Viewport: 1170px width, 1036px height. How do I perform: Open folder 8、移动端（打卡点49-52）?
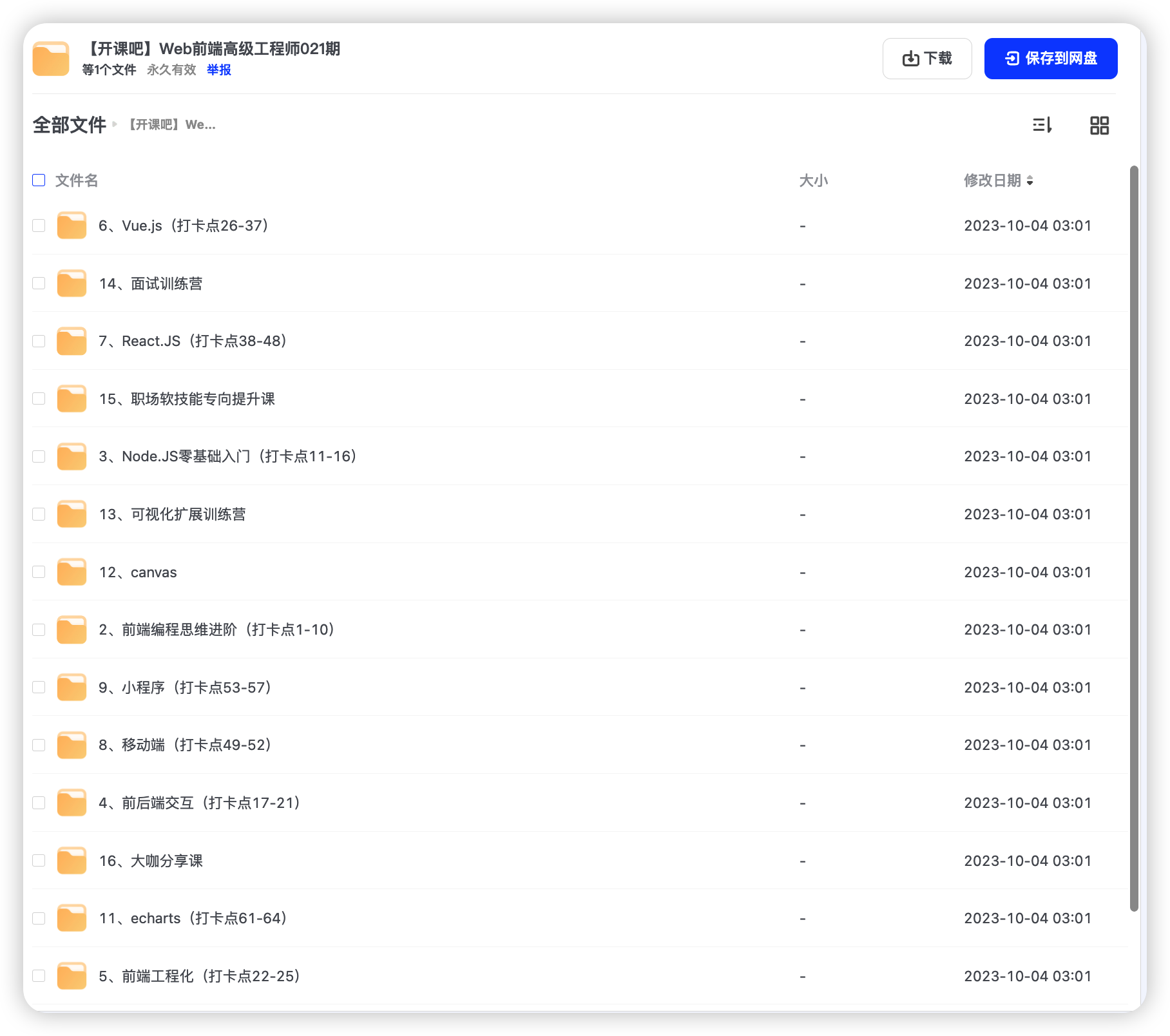[186, 745]
